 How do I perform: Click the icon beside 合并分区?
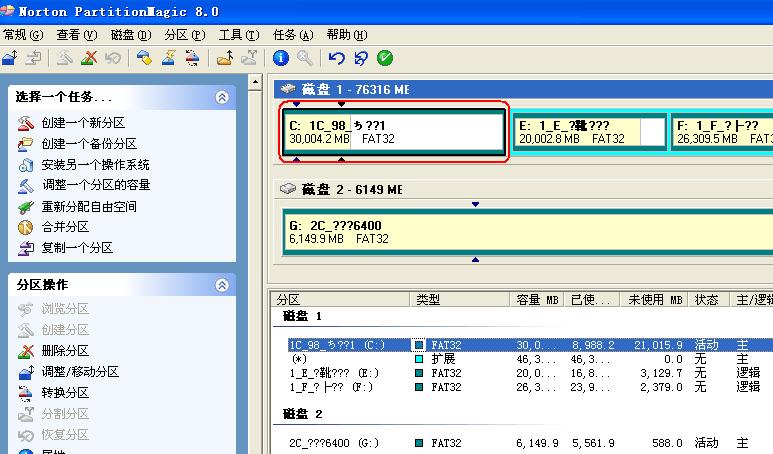point(26,227)
